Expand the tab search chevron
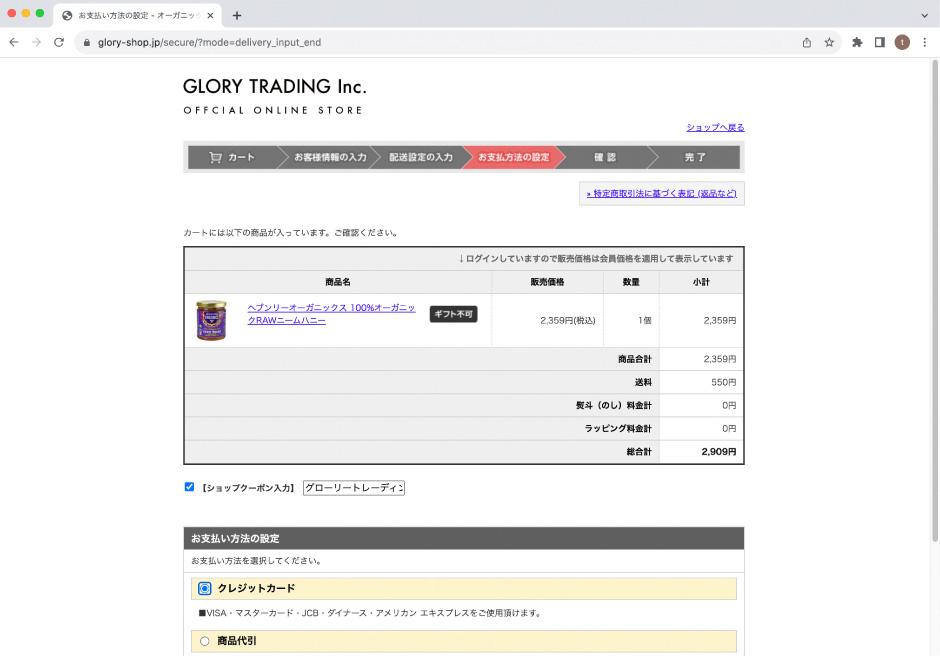This screenshot has width=940, height=656. point(923,16)
